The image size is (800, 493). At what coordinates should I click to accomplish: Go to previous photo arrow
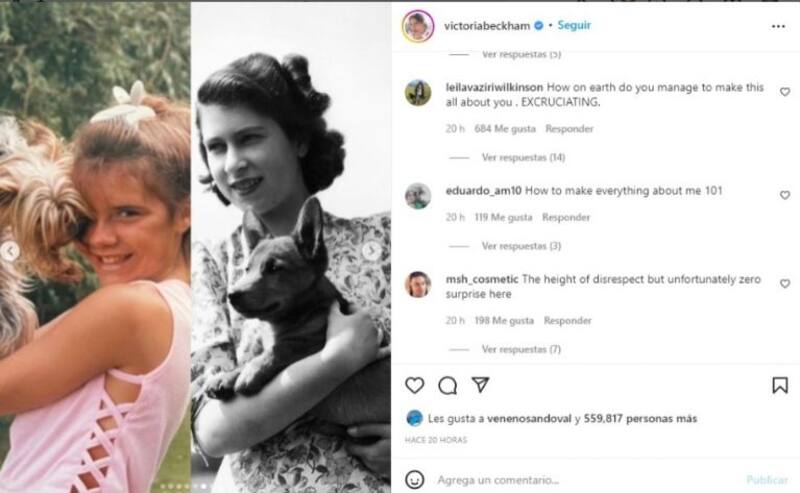[x=11, y=251]
